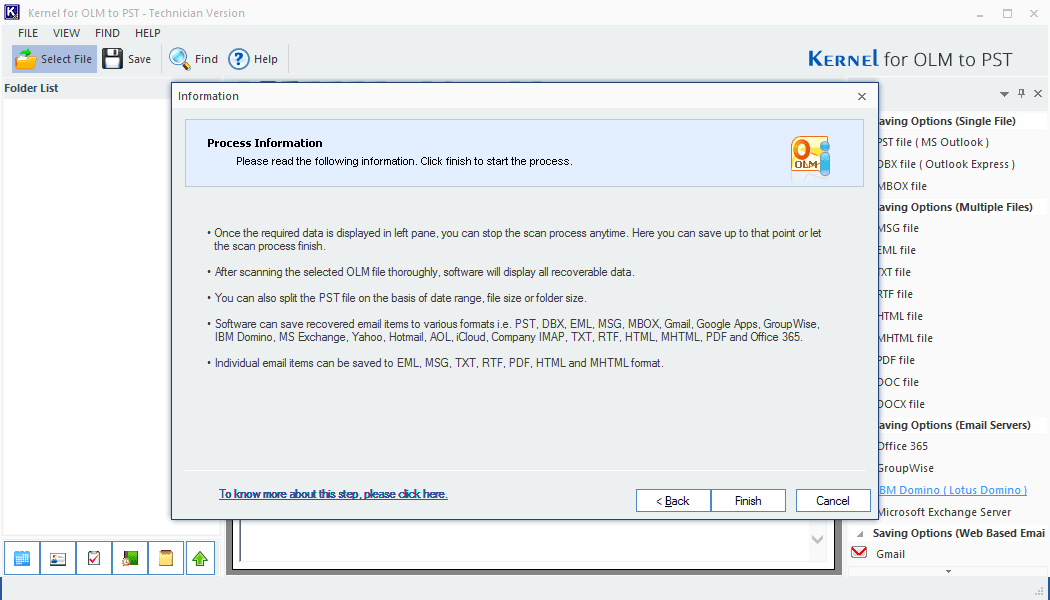Image resolution: width=1050 pixels, height=600 pixels.
Task: Close the Information dialog with X
Action: (862, 96)
